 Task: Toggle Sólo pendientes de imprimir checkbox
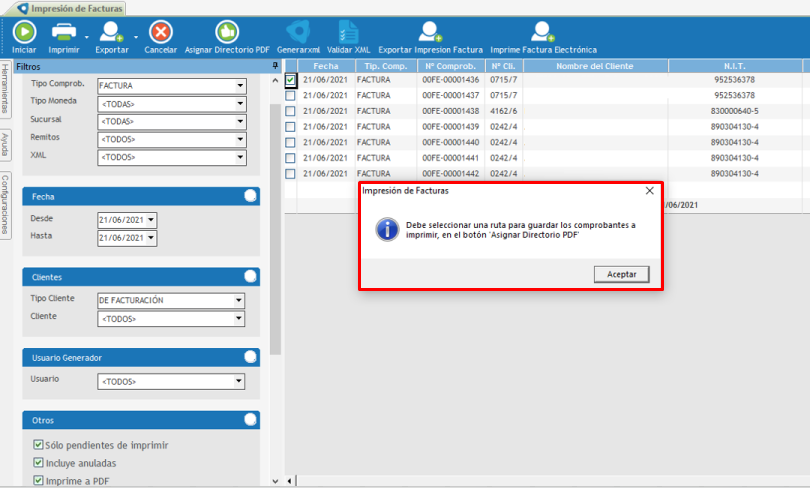(38, 445)
